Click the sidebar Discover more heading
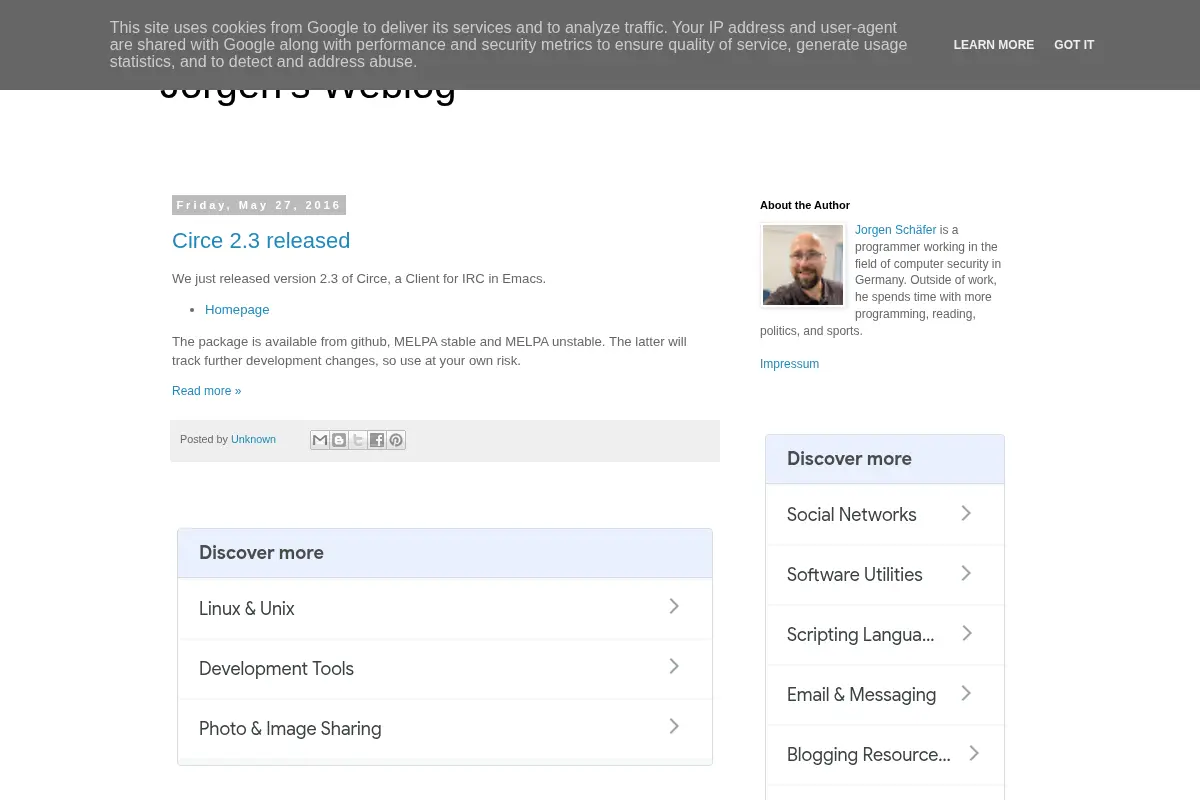This screenshot has height=800, width=1200. click(849, 459)
